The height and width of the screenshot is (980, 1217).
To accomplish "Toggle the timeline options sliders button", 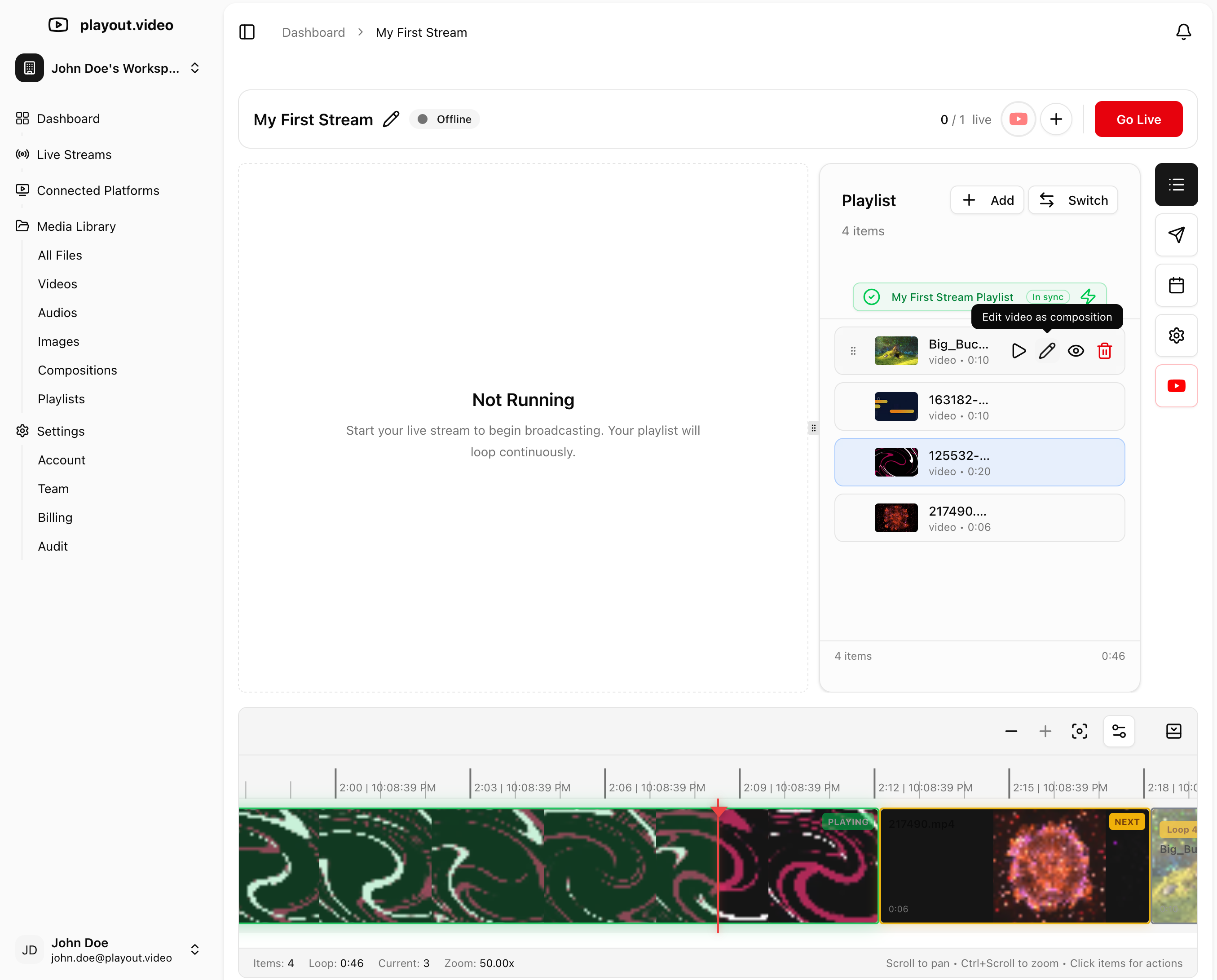I will click(1118, 731).
